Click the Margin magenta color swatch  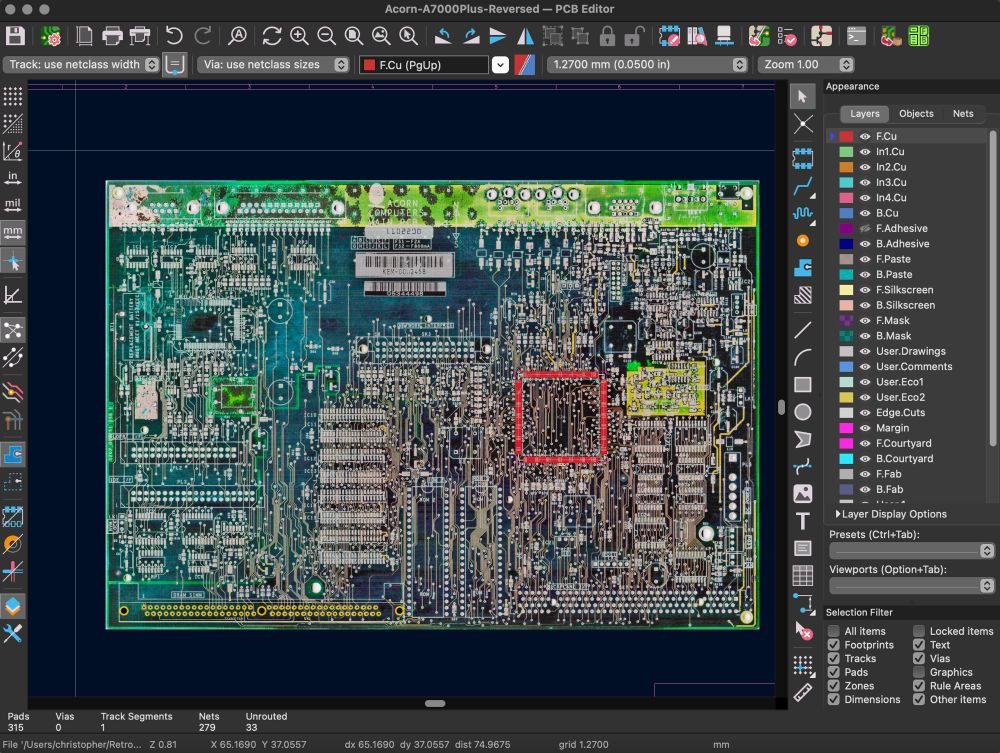tap(846, 428)
